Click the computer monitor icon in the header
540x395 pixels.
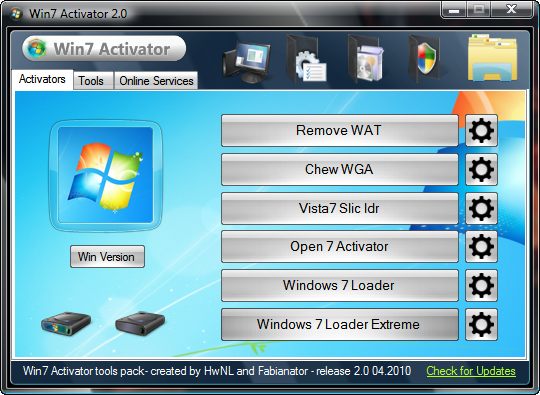pos(247,62)
